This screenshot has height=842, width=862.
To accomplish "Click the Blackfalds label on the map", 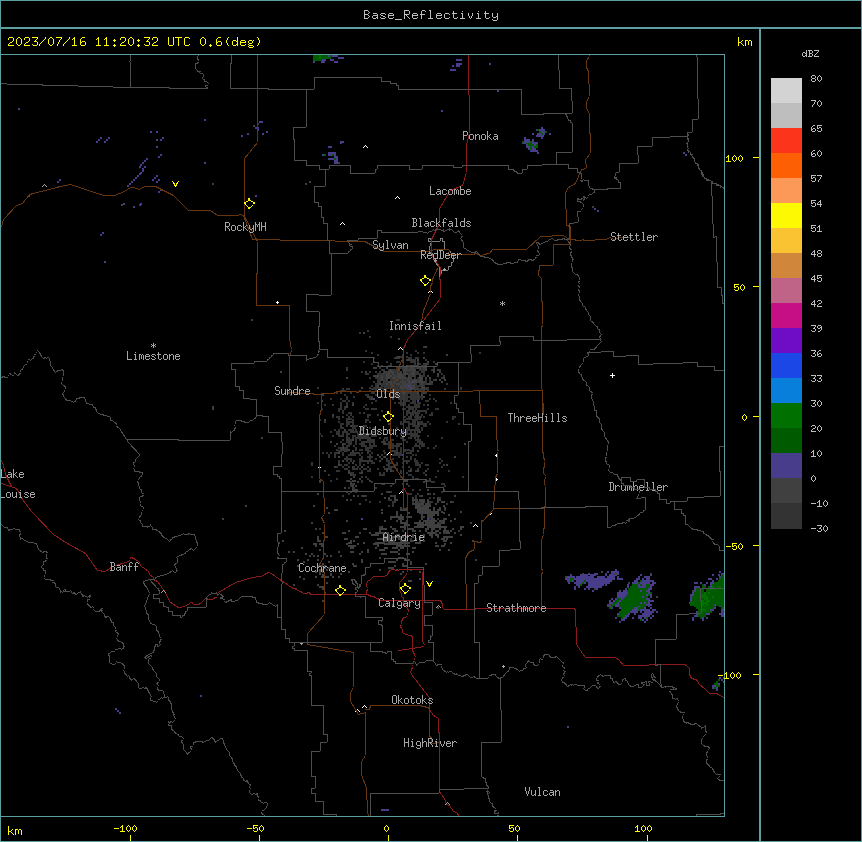I will coord(441,223).
